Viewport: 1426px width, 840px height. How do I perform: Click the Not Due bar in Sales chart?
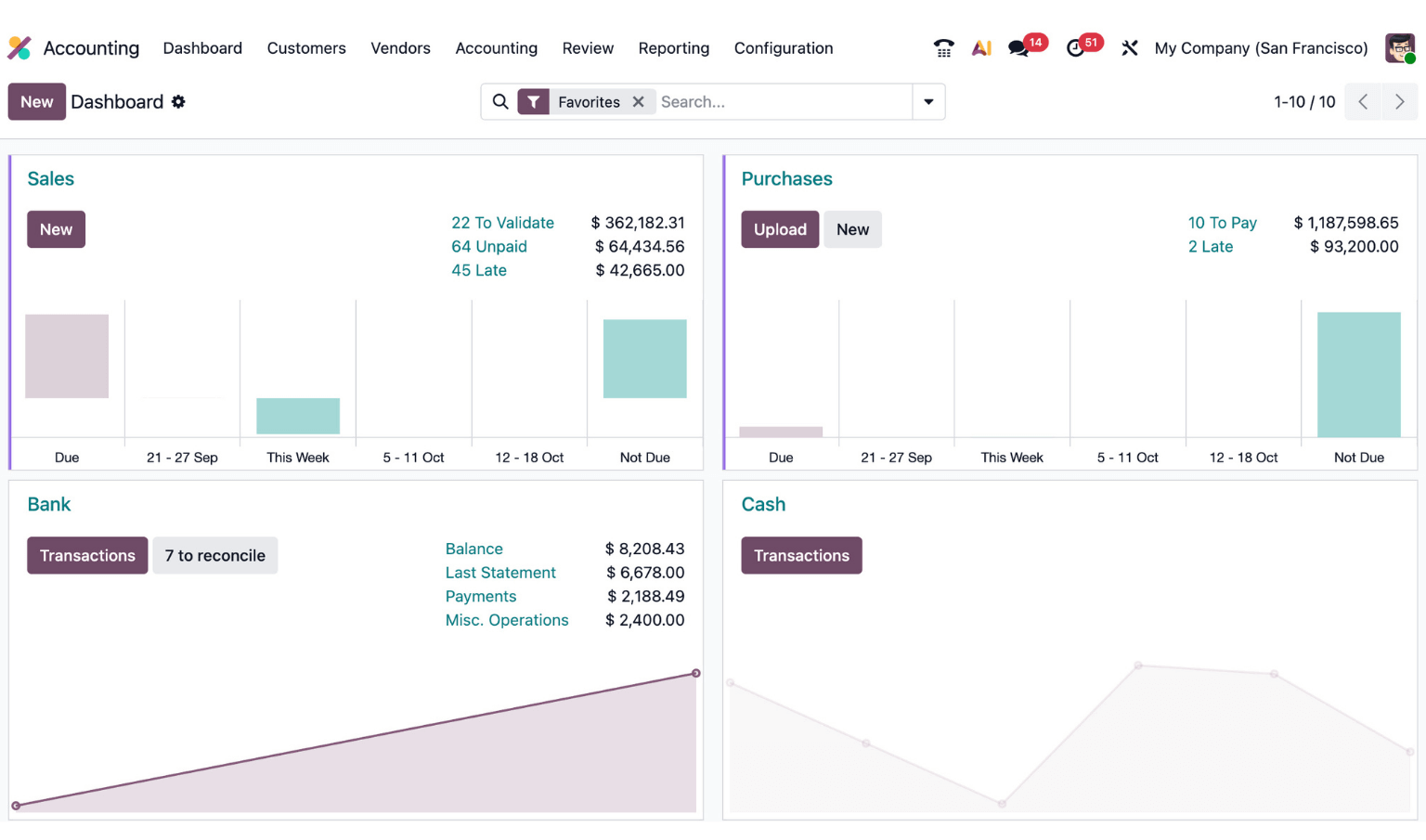tap(644, 359)
